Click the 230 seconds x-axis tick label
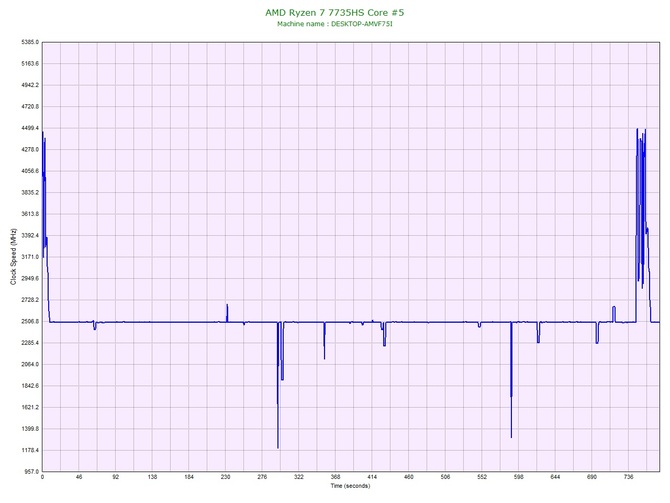This screenshot has width=670, height=503. (226, 477)
